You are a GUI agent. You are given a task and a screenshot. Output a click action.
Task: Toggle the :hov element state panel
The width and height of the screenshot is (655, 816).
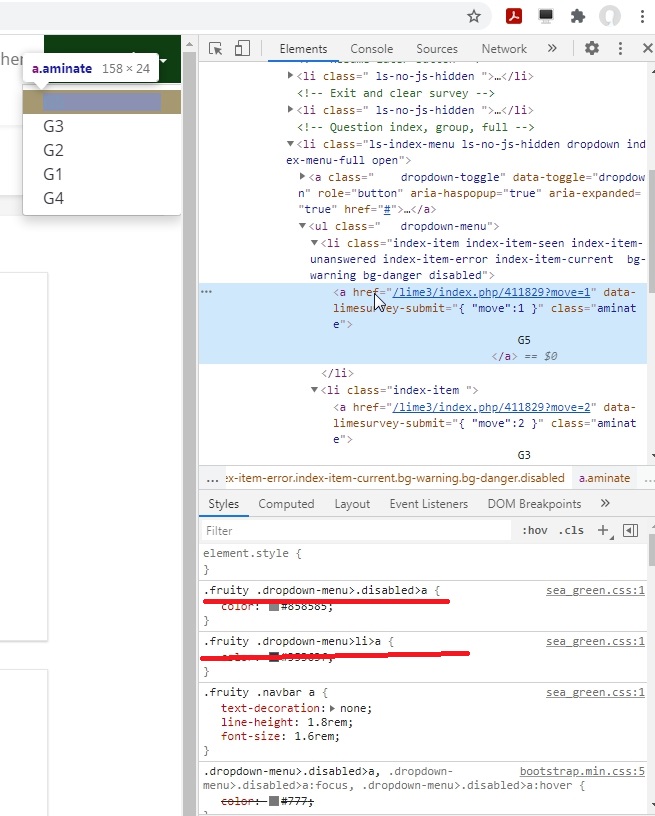click(535, 530)
